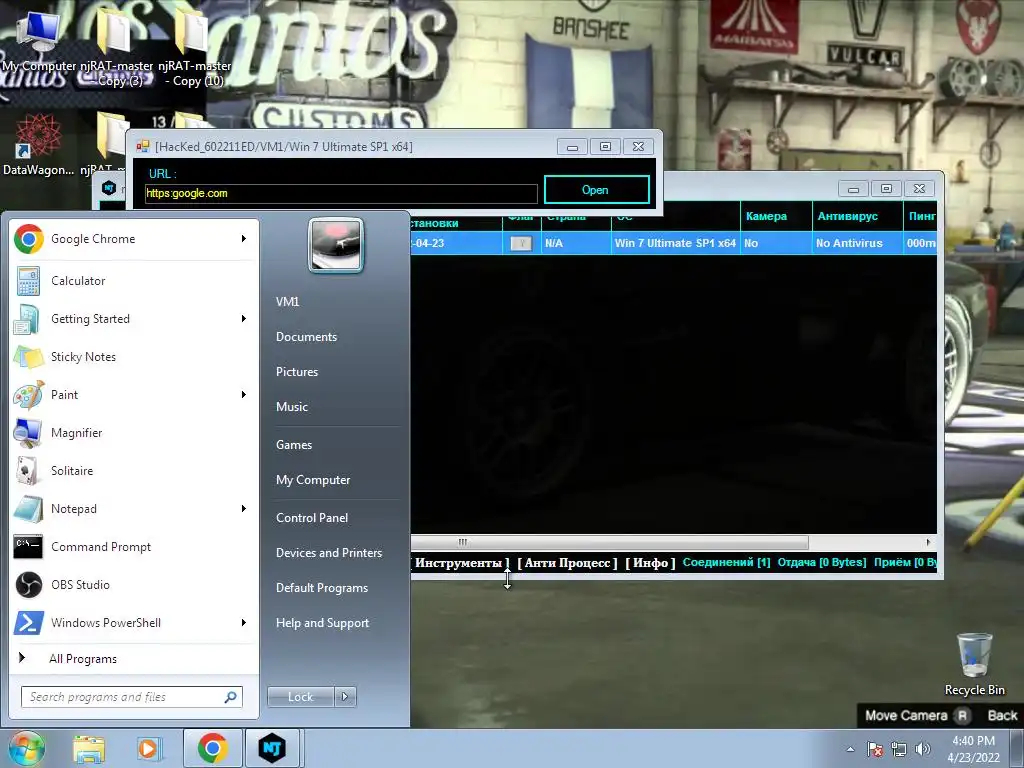Click the URL input field
Image resolution: width=1024 pixels, height=768 pixels.
pos(341,193)
